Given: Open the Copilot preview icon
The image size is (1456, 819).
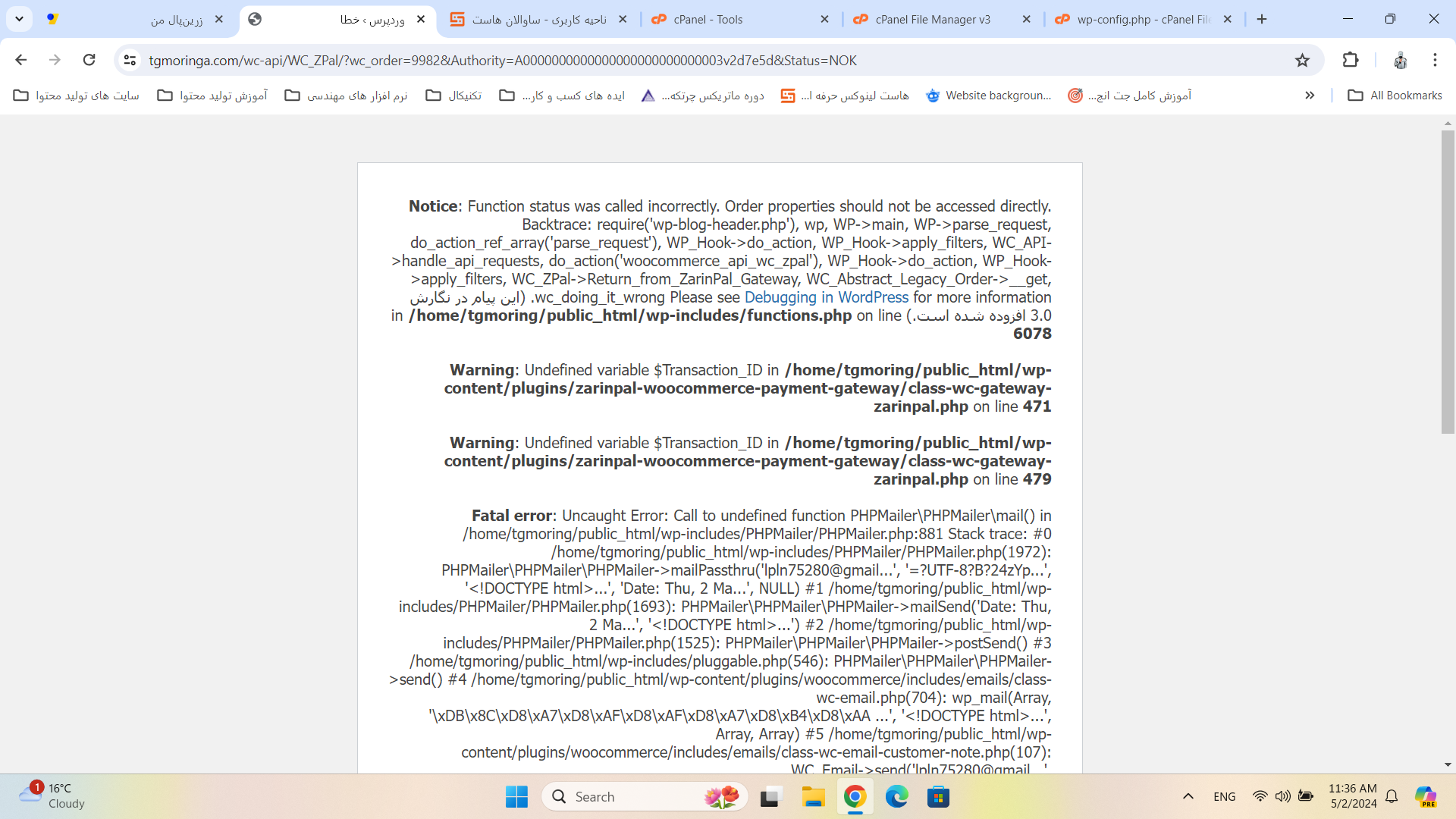Looking at the screenshot, I should click(x=1426, y=796).
